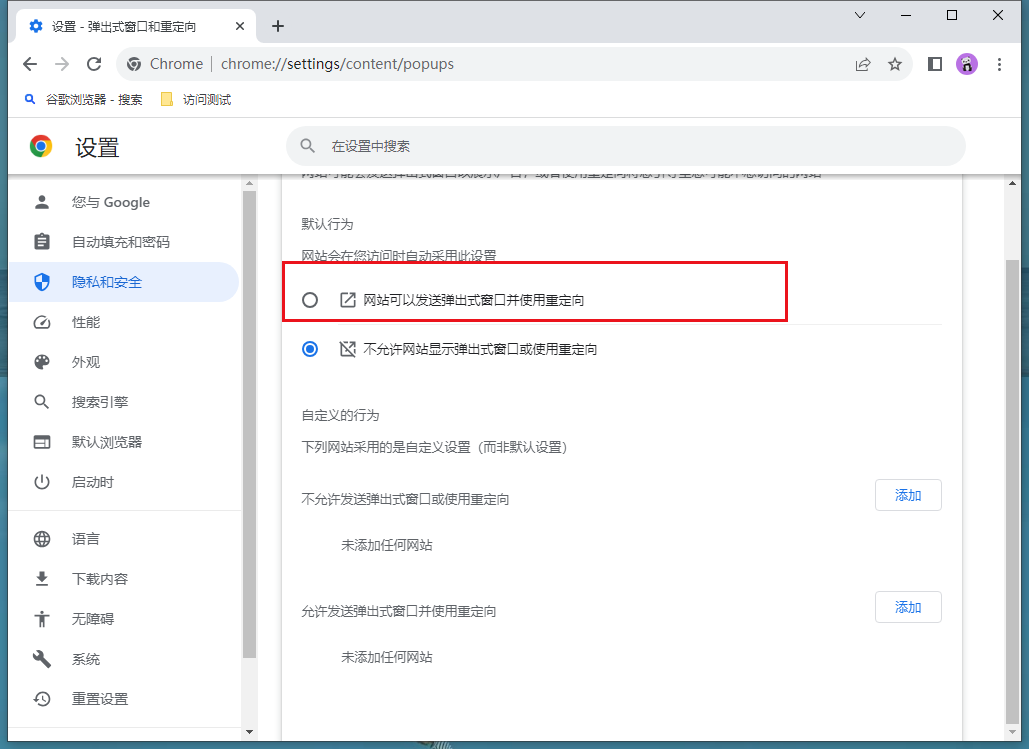Click the main page scrollbar thumb

[1012, 491]
